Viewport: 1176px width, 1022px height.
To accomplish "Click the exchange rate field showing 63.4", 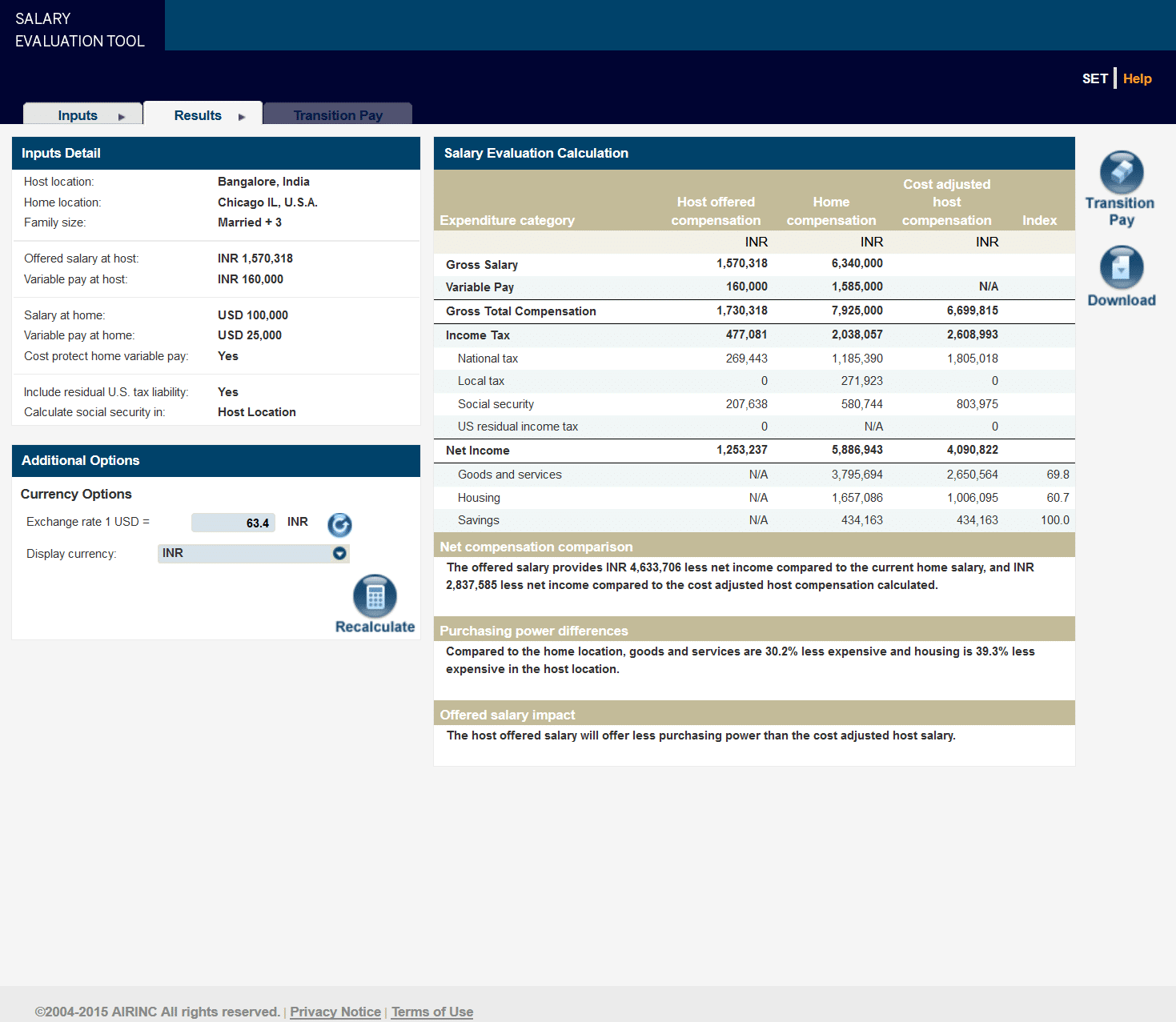I will (x=233, y=523).
